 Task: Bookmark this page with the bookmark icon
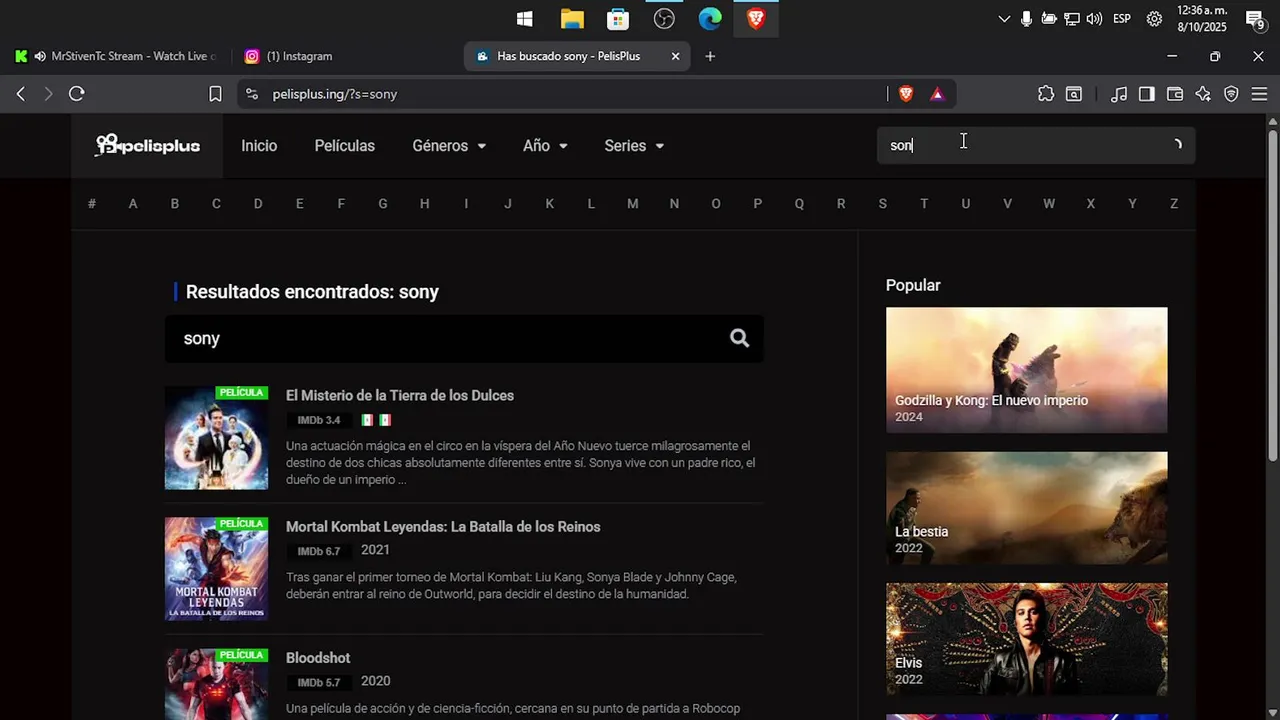click(x=215, y=94)
